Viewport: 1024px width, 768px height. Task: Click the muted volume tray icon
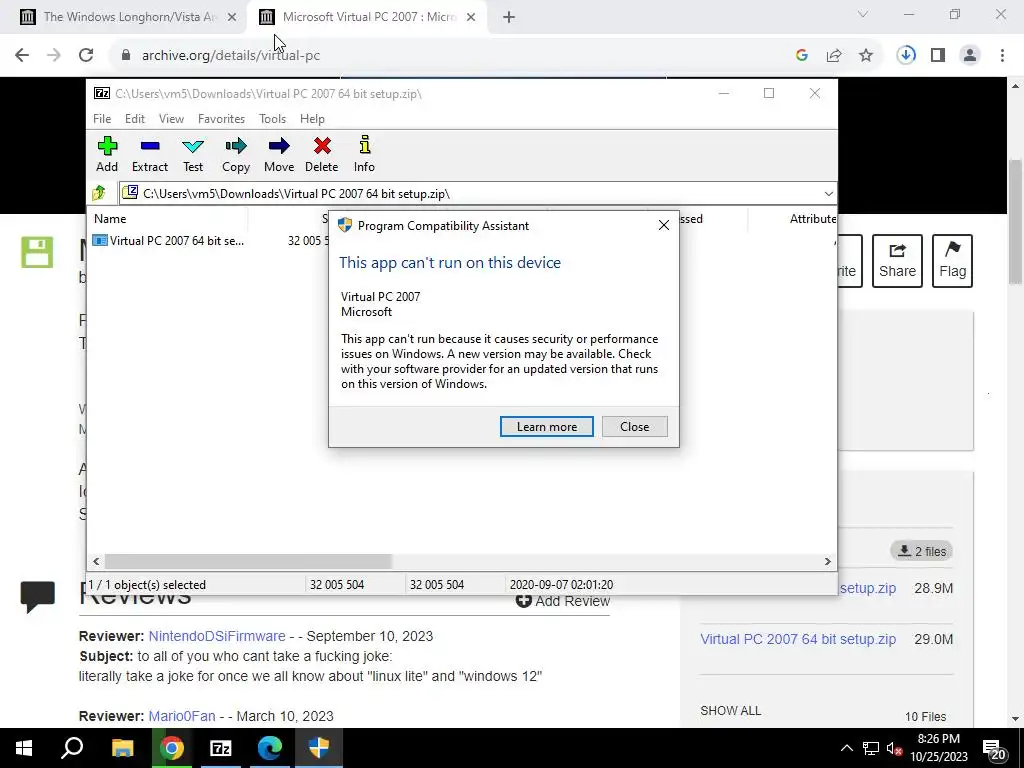[x=893, y=748]
